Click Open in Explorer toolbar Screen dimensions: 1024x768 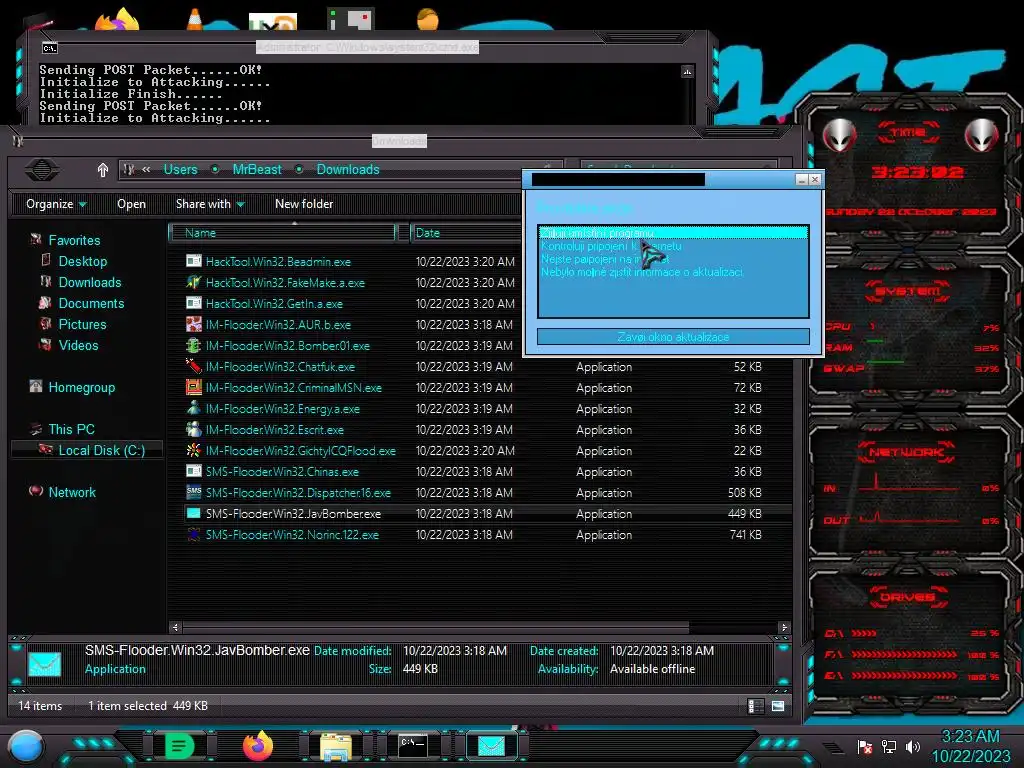coord(131,204)
